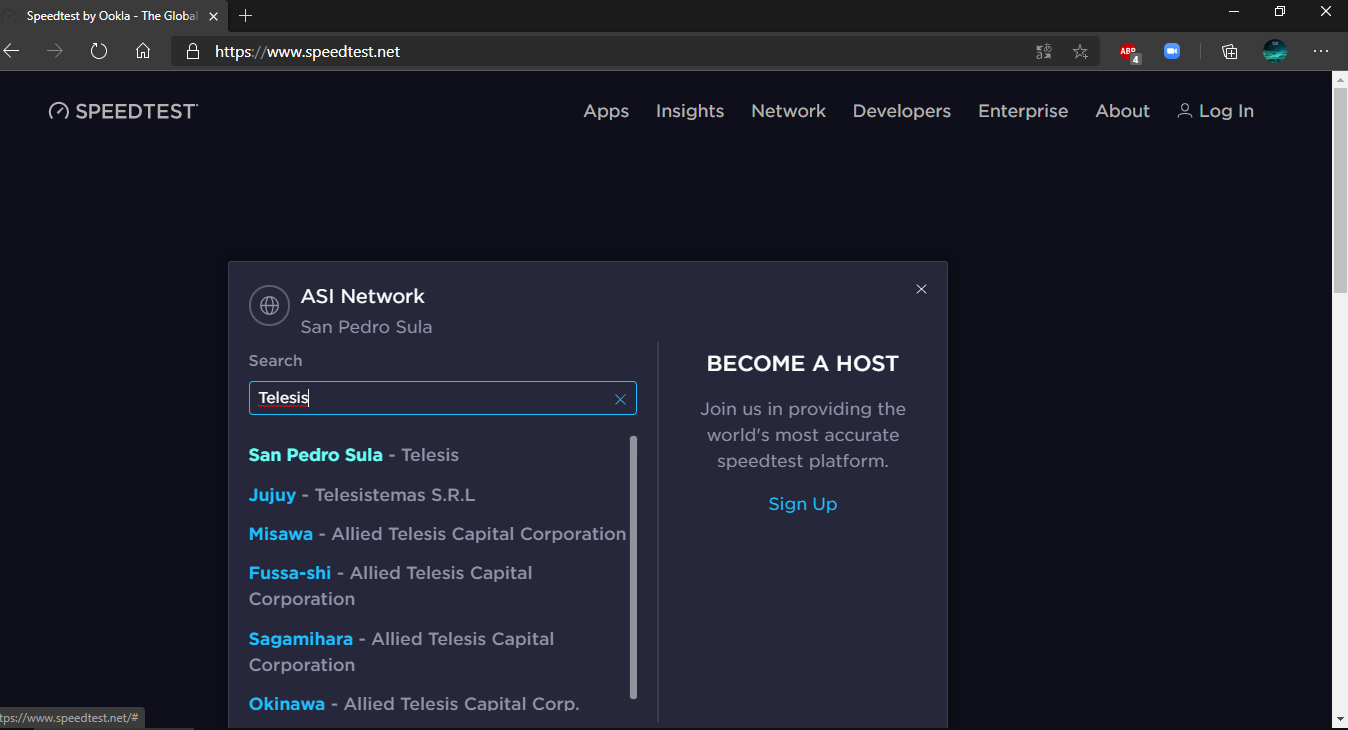Click the browser address bar URL
This screenshot has height=730, width=1348.
click(x=308, y=51)
